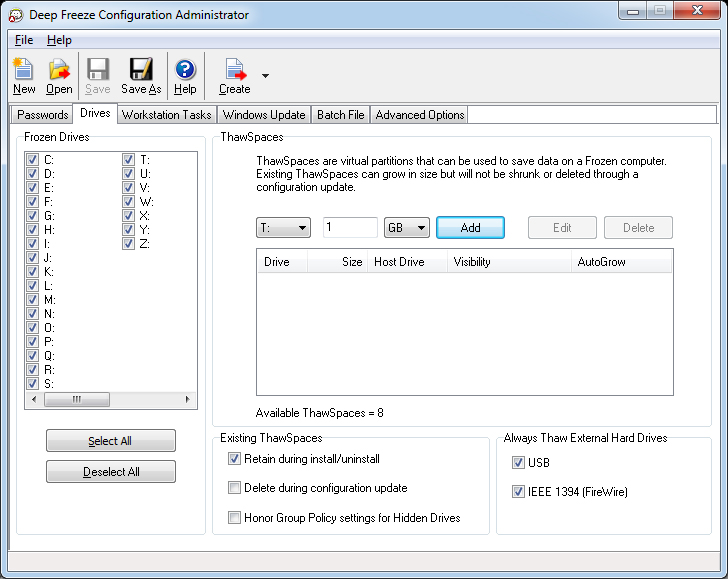The width and height of the screenshot is (728, 579).
Task: Toggle the W: frozen drive checkbox
Action: (x=129, y=202)
